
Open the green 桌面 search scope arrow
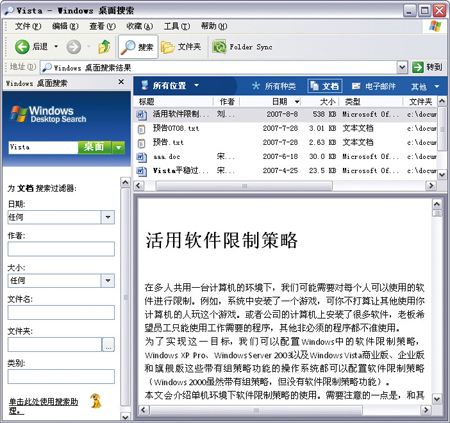point(118,147)
